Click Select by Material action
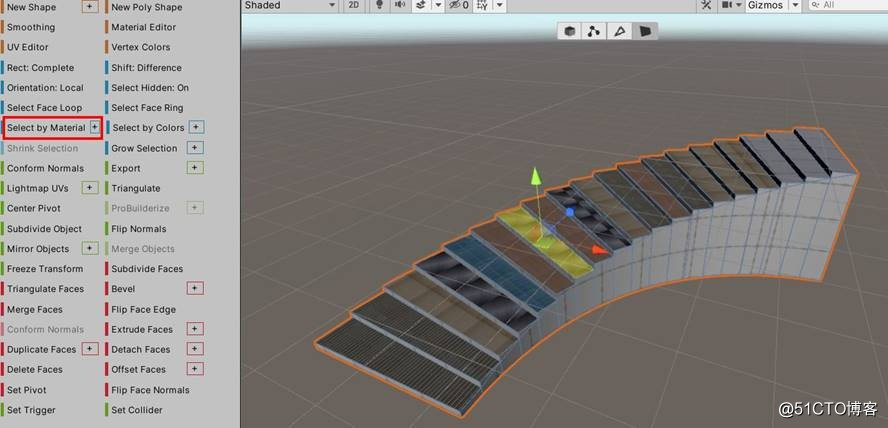Screen dimensions: 888x428 [x=46, y=128]
